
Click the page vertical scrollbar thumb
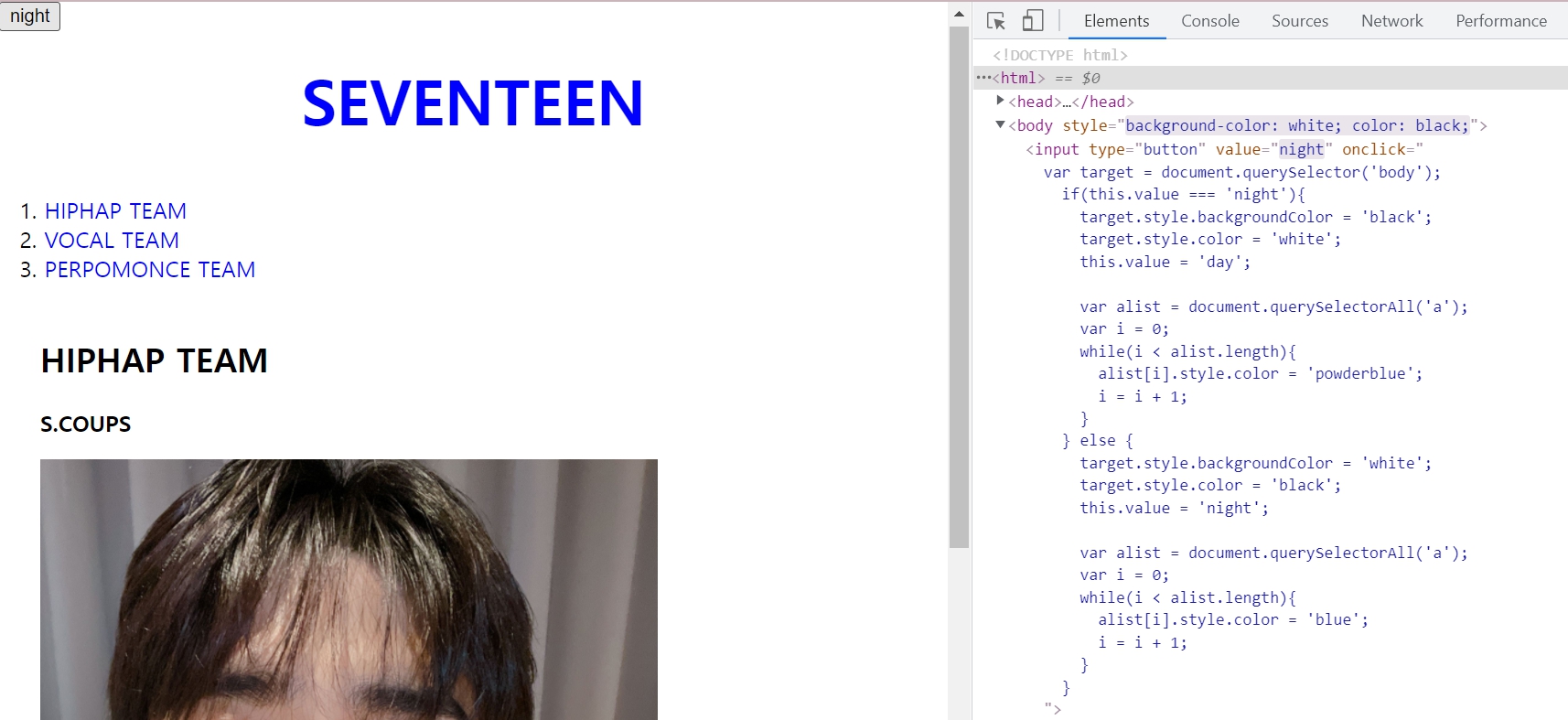tap(959, 287)
